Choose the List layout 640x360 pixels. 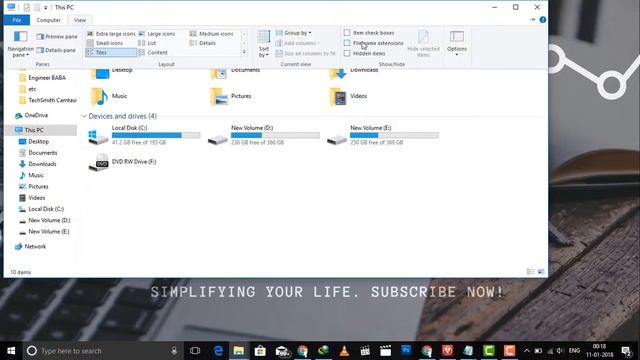click(x=147, y=43)
